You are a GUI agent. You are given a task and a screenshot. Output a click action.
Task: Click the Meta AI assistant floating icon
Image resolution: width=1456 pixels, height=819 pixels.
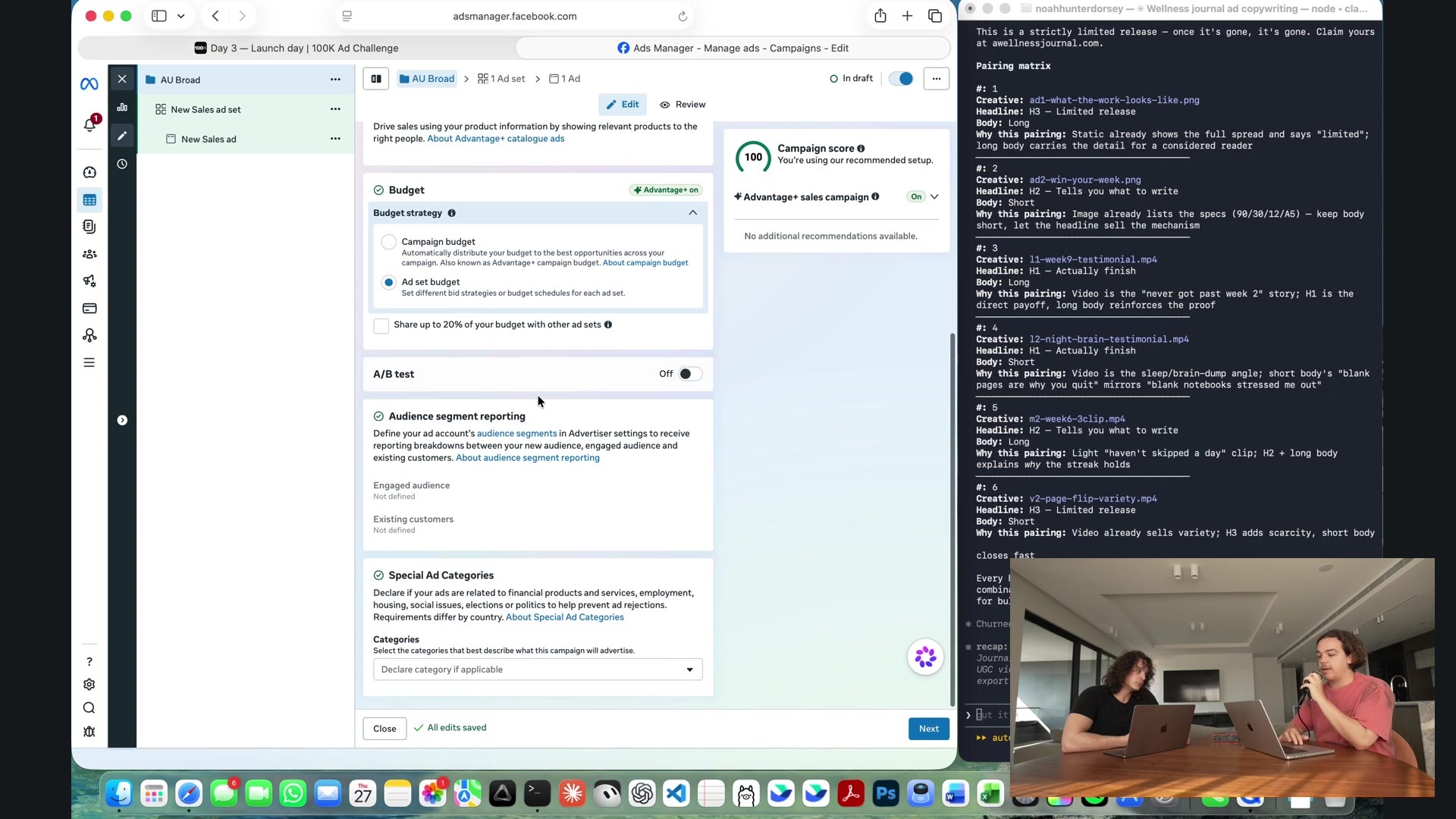point(925,657)
